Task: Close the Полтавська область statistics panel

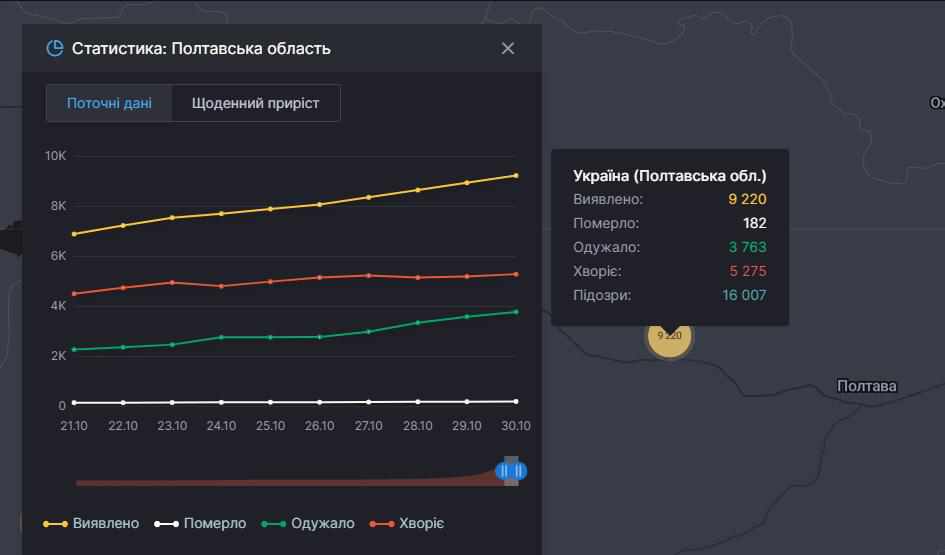Action: pos(508,48)
